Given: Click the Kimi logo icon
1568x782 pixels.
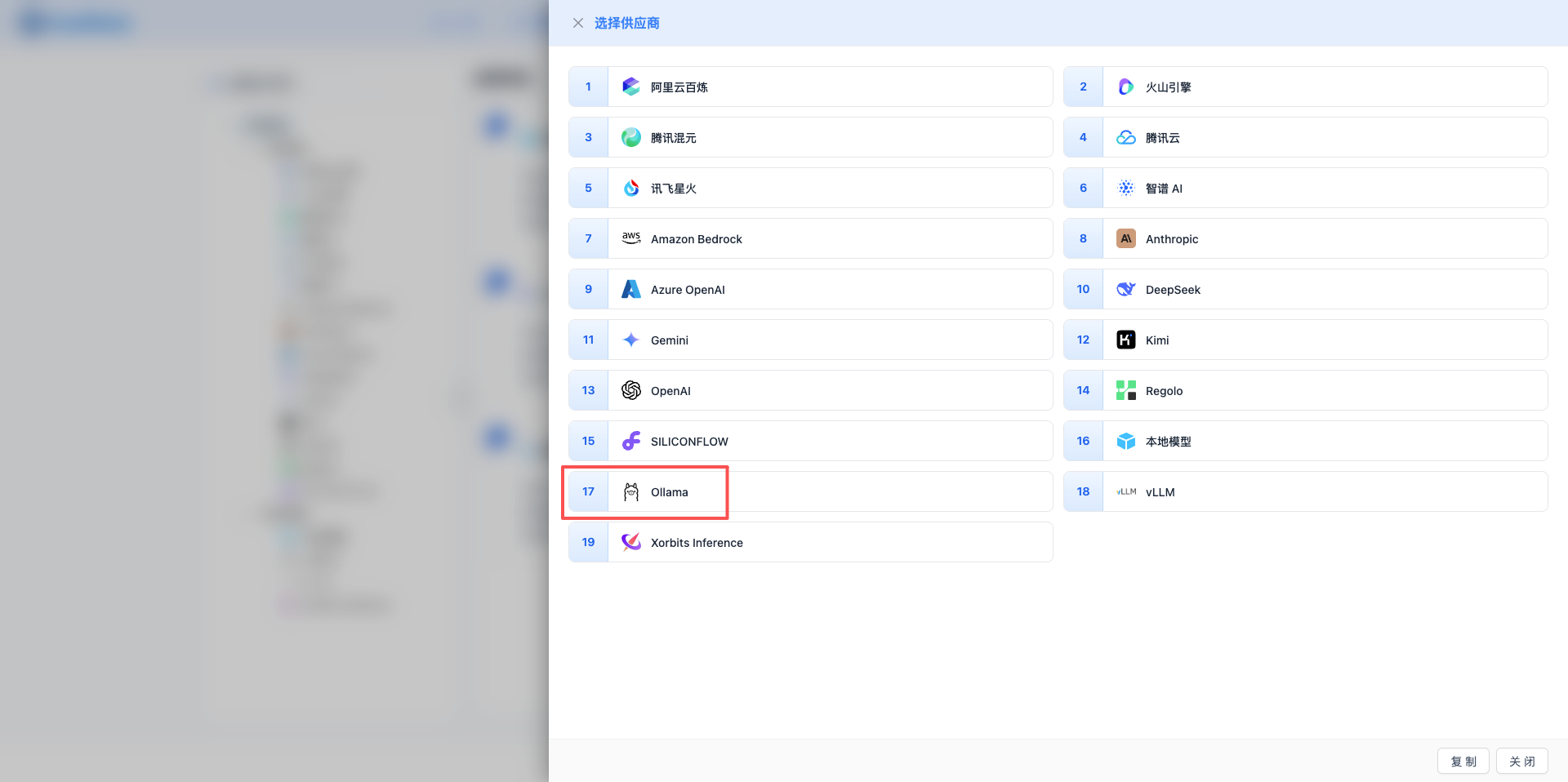Looking at the screenshot, I should 1125,340.
